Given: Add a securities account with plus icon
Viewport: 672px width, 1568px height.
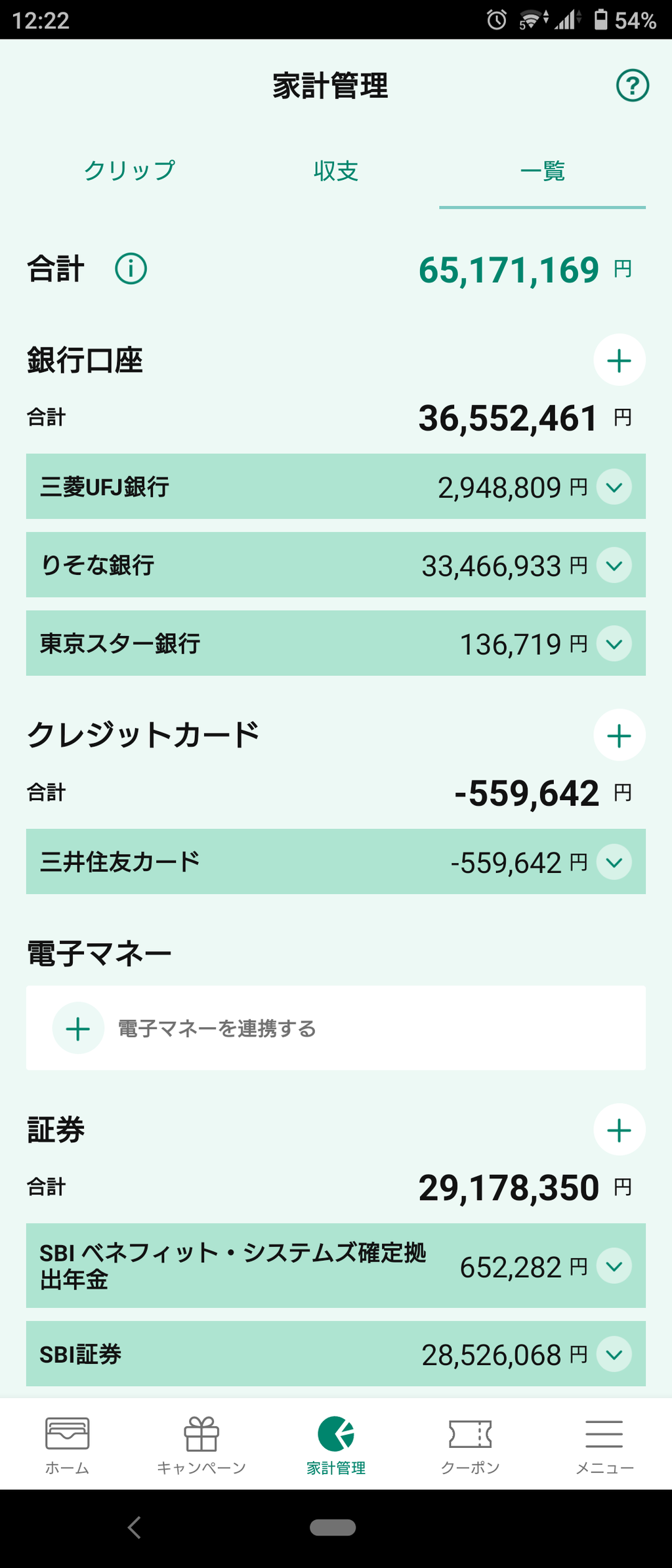Looking at the screenshot, I should (x=619, y=1130).
